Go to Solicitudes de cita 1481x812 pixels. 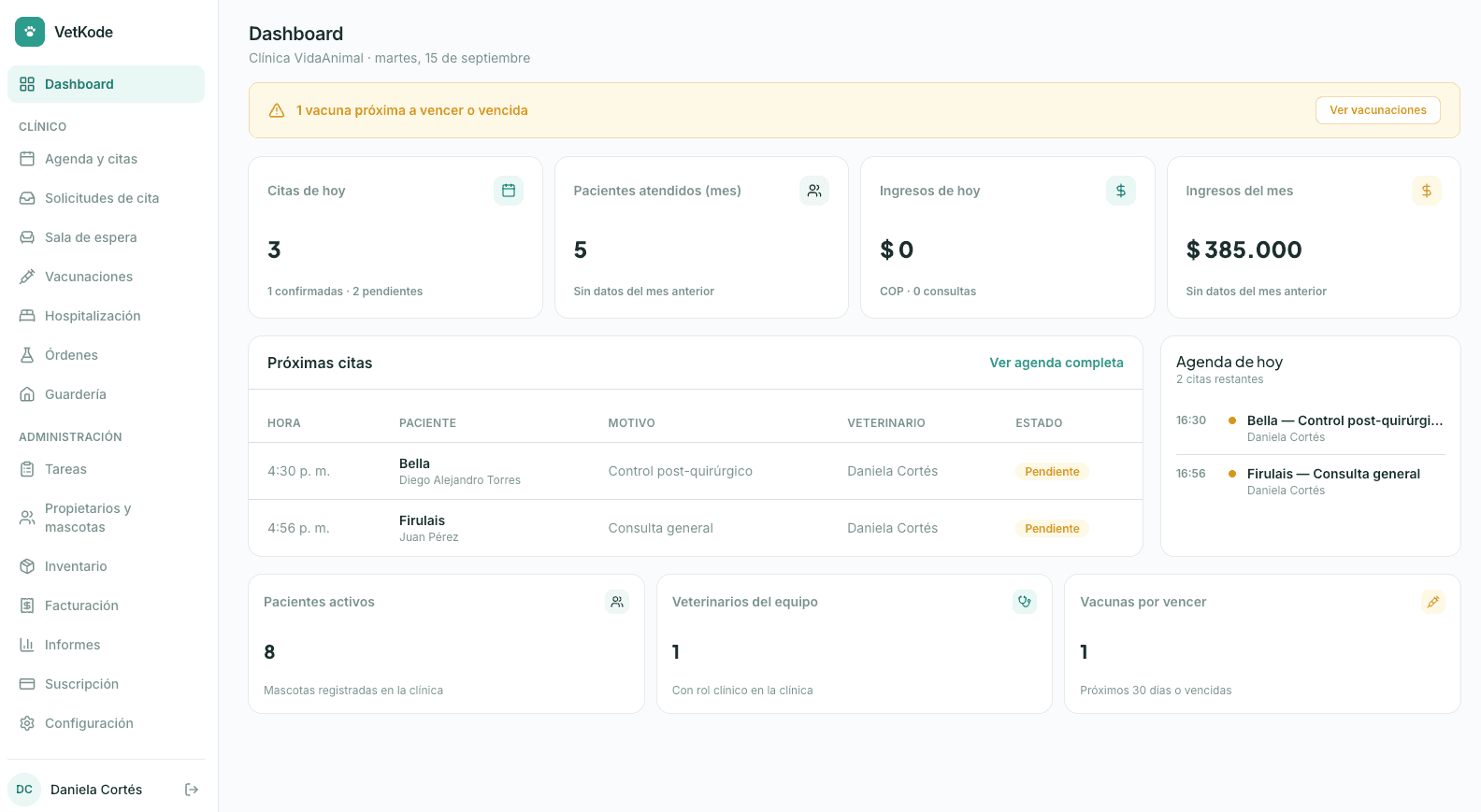point(106,198)
